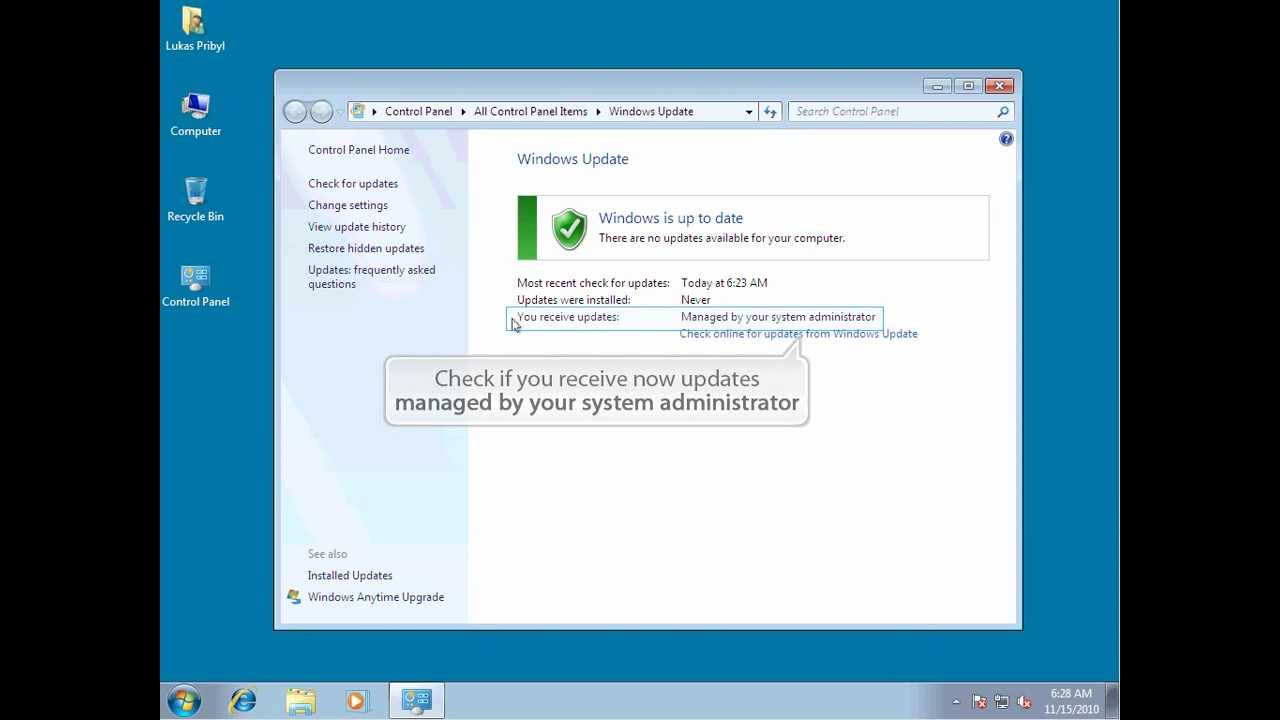Screen dimensions: 1280x720
Task: Expand arrow after All Control Panel Items
Action: pos(598,111)
